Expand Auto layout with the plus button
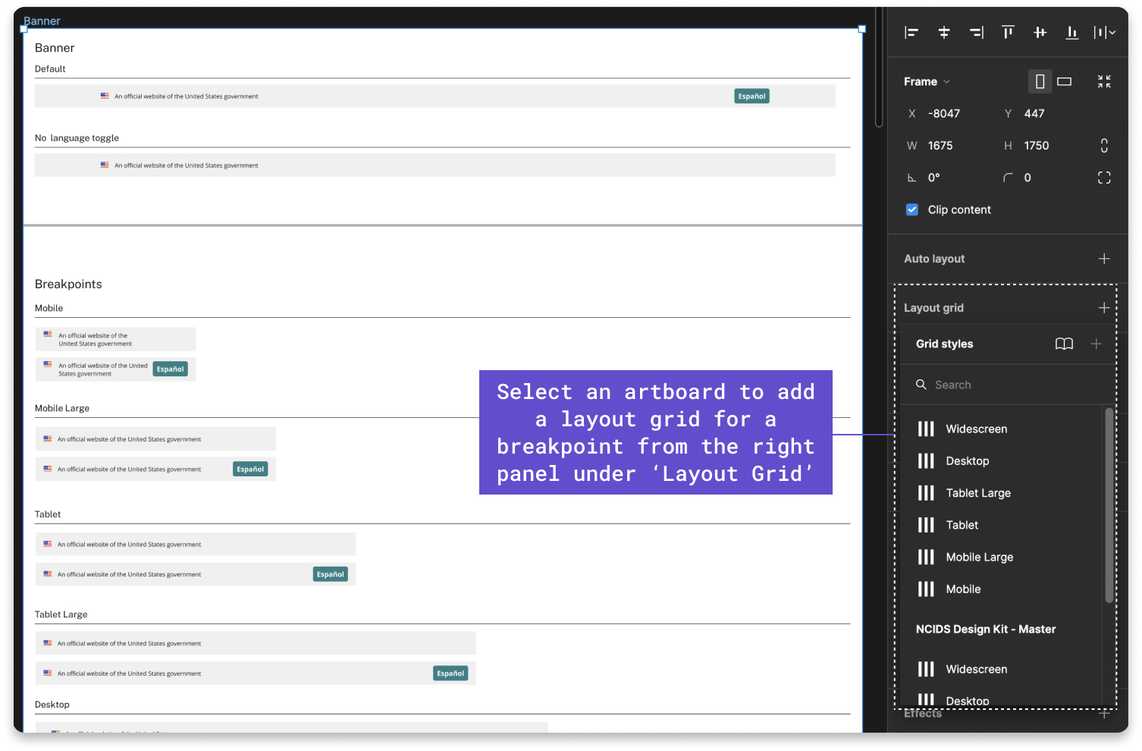Screen dimensions: 1142x751 pyautogui.click(x=1104, y=258)
